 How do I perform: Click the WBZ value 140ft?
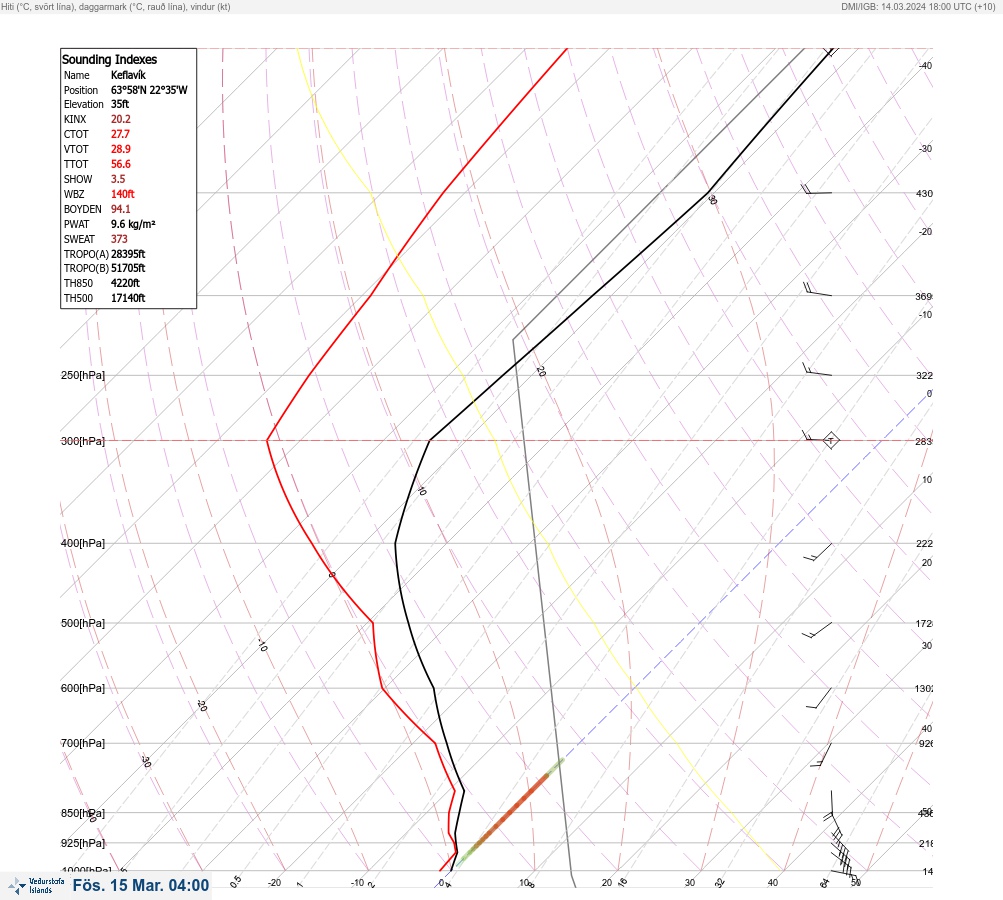click(122, 194)
